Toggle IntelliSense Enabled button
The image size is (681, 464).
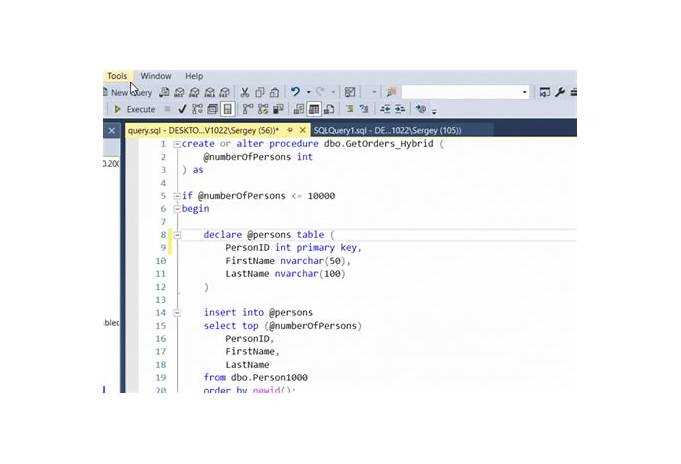pos(228,109)
